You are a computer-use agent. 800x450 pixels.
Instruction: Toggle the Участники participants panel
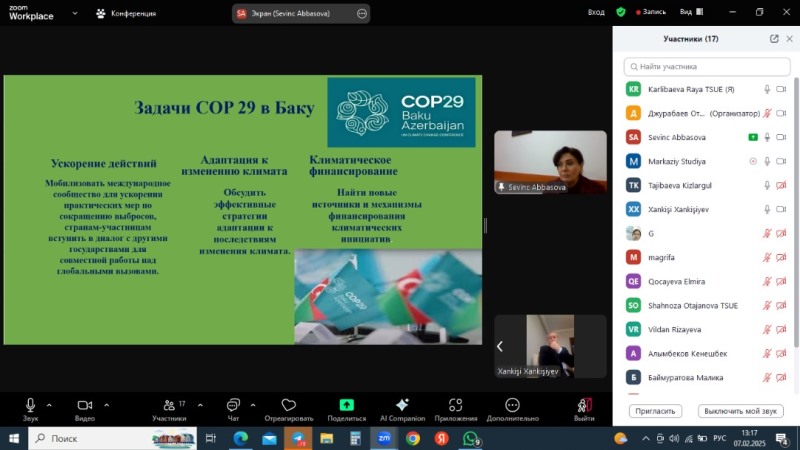coord(168,405)
